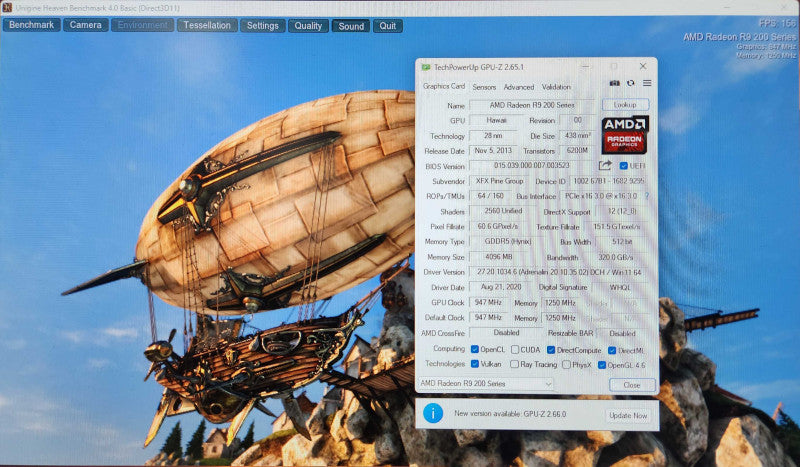Minimize the GPU-Z window
800x467 pixels.
(x=586, y=66)
